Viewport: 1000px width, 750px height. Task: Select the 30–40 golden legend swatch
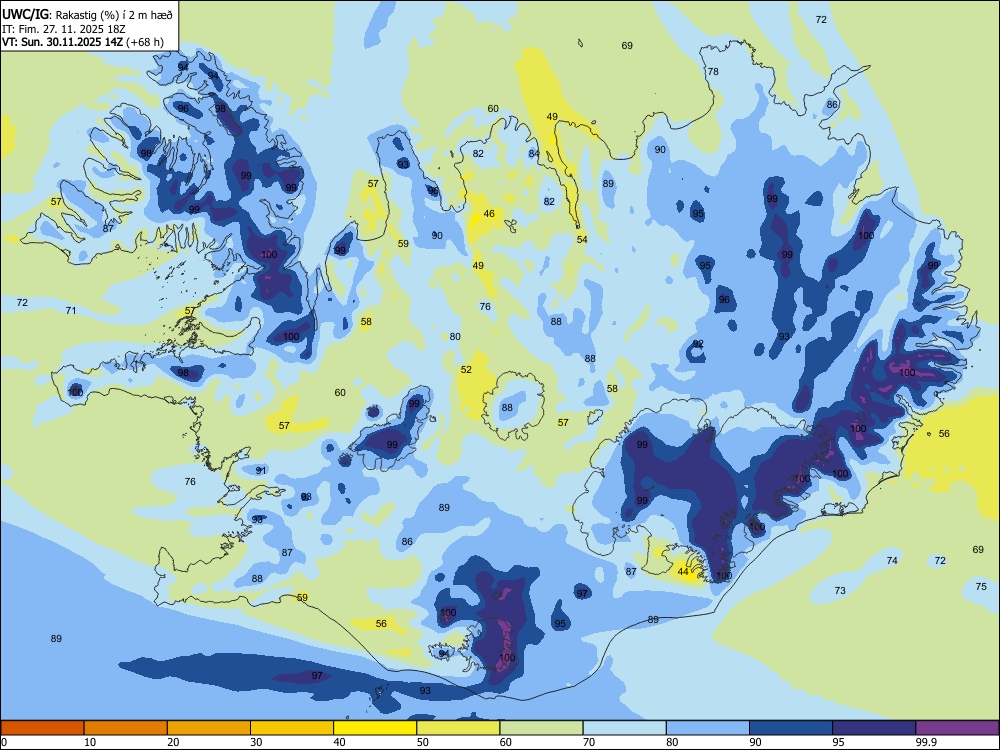point(292,728)
